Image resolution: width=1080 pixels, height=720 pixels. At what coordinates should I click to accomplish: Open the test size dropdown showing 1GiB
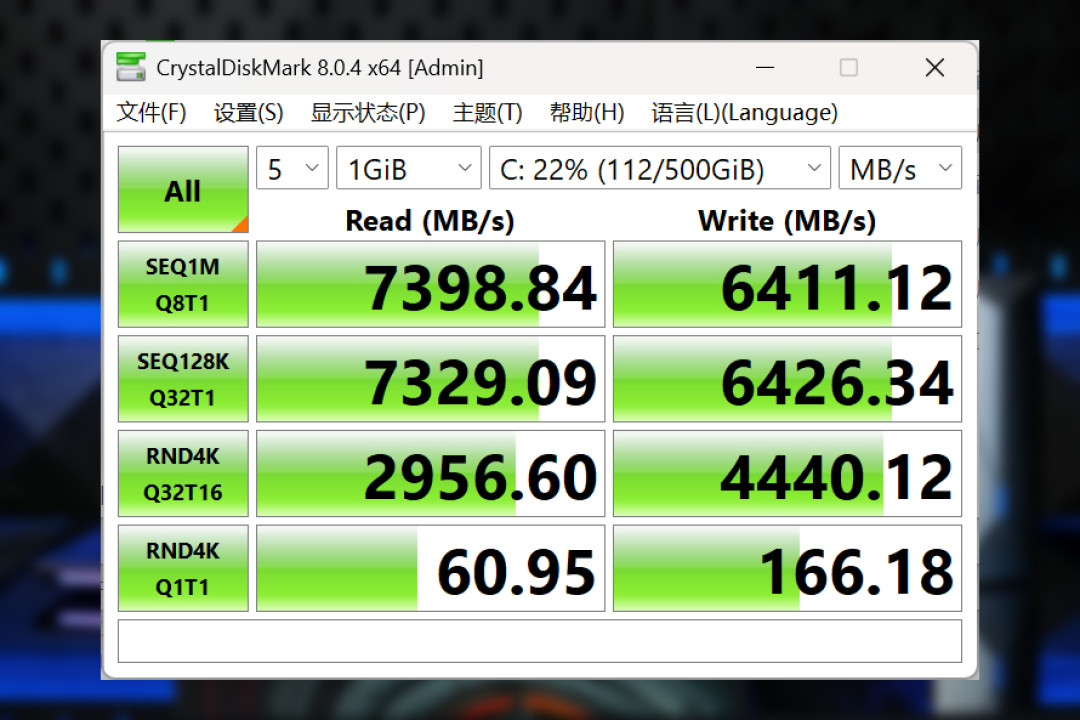click(x=408, y=167)
